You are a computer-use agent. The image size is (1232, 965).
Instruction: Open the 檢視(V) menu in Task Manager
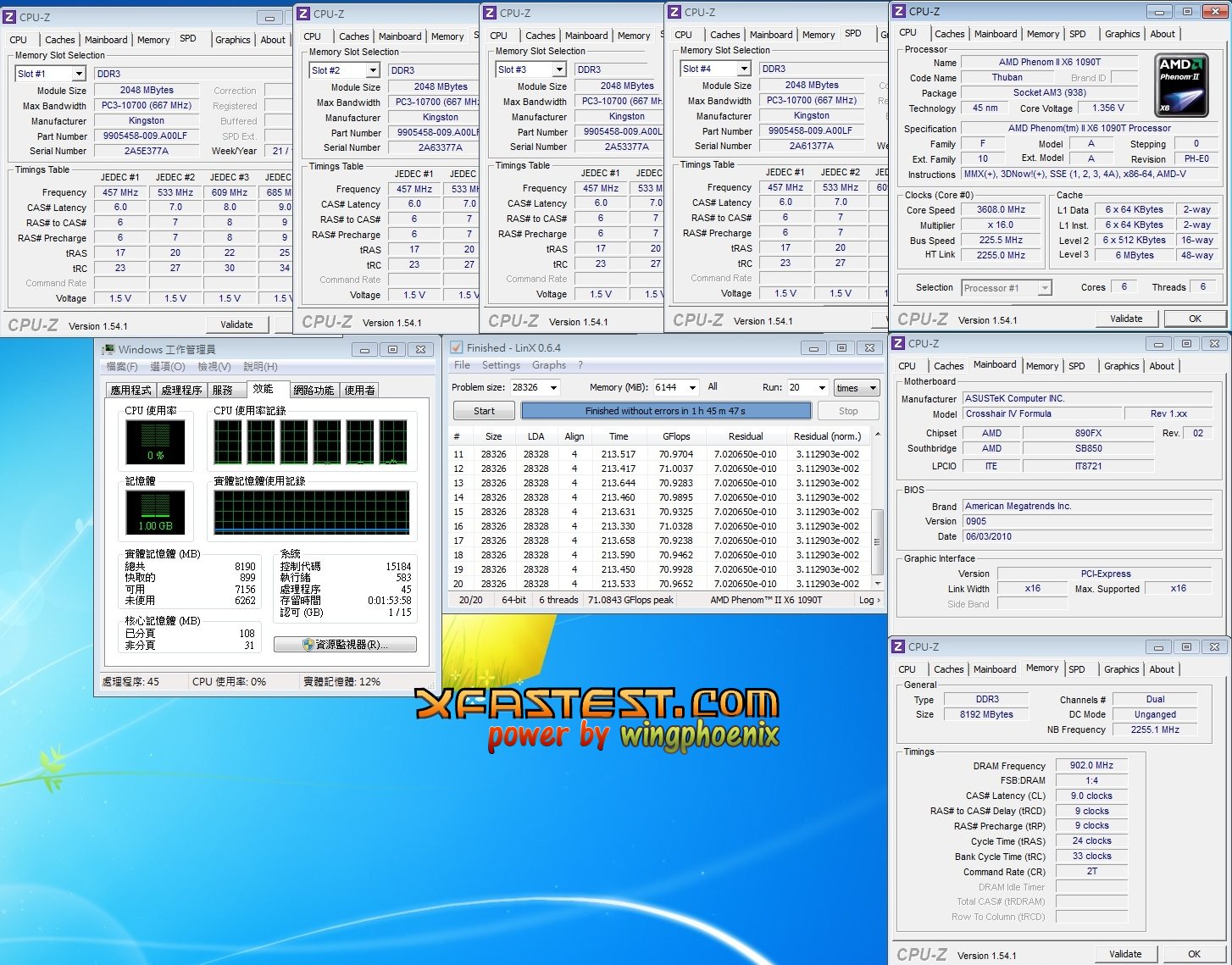pyautogui.click(x=214, y=367)
